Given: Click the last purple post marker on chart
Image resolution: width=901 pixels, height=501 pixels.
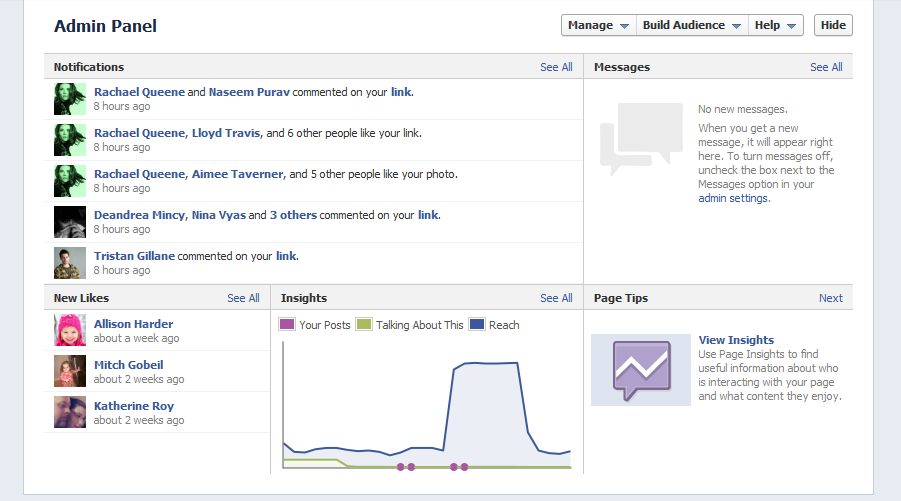Looking at the screenshot, I should pos(464,467).
